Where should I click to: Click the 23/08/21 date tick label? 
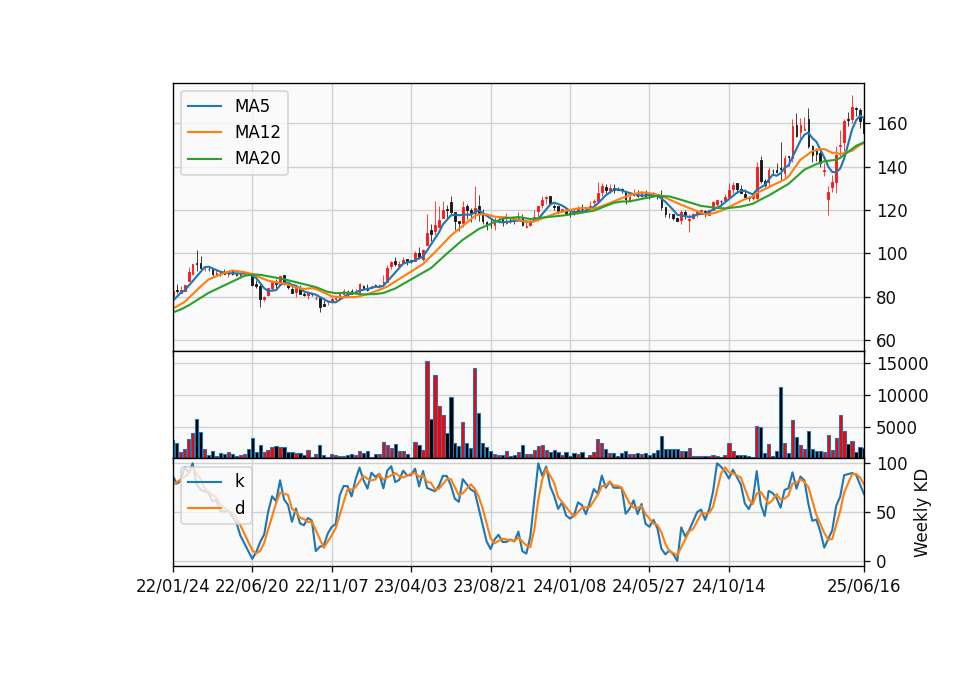[490, 586]
